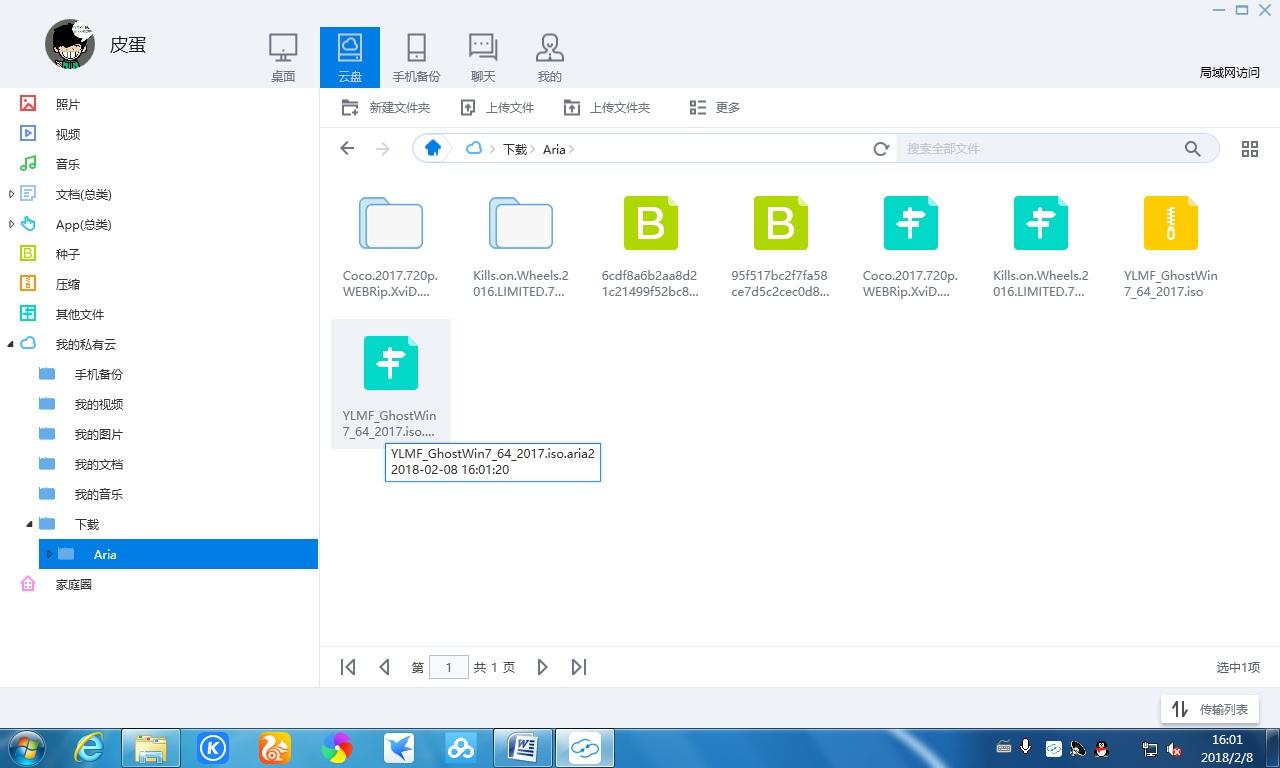
Task: Click the home icon in path bar
Action: coord(432,148)
